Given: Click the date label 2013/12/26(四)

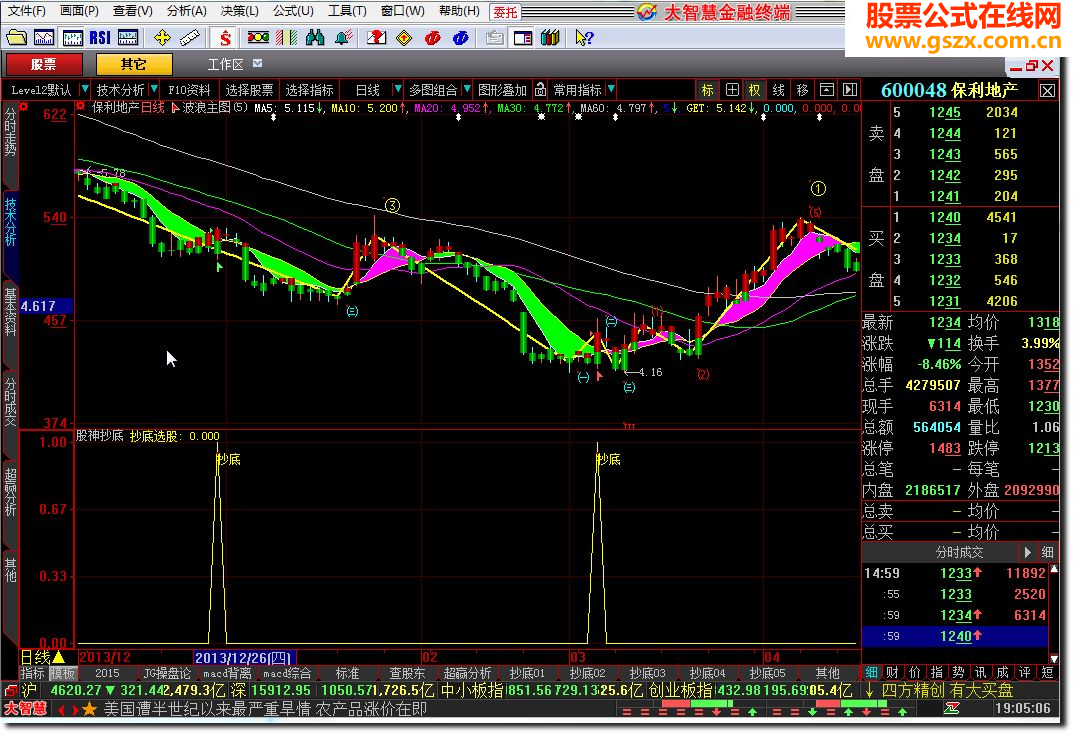Looking at the screenshot, I should click(x=244, y=657).
